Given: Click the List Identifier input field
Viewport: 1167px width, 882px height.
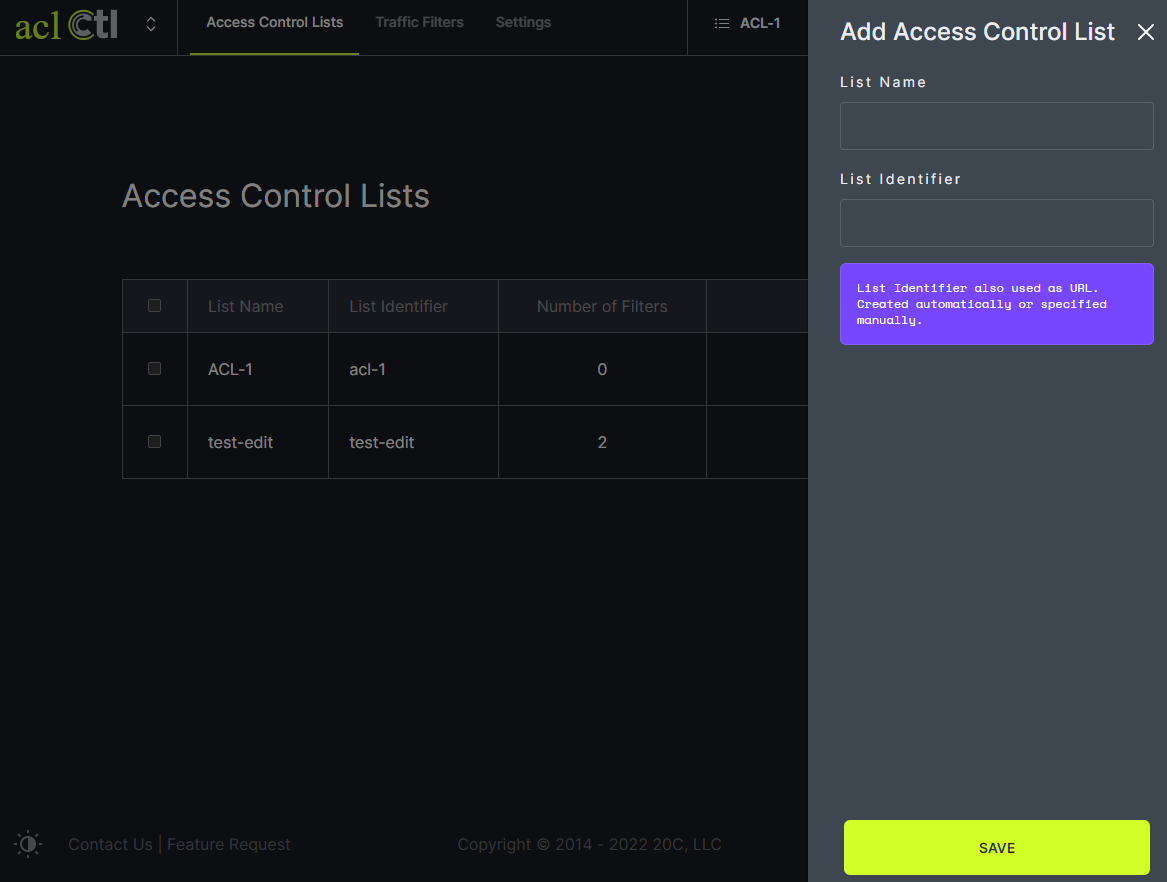Looking at the screenshot, I should (x=996, y=223).
